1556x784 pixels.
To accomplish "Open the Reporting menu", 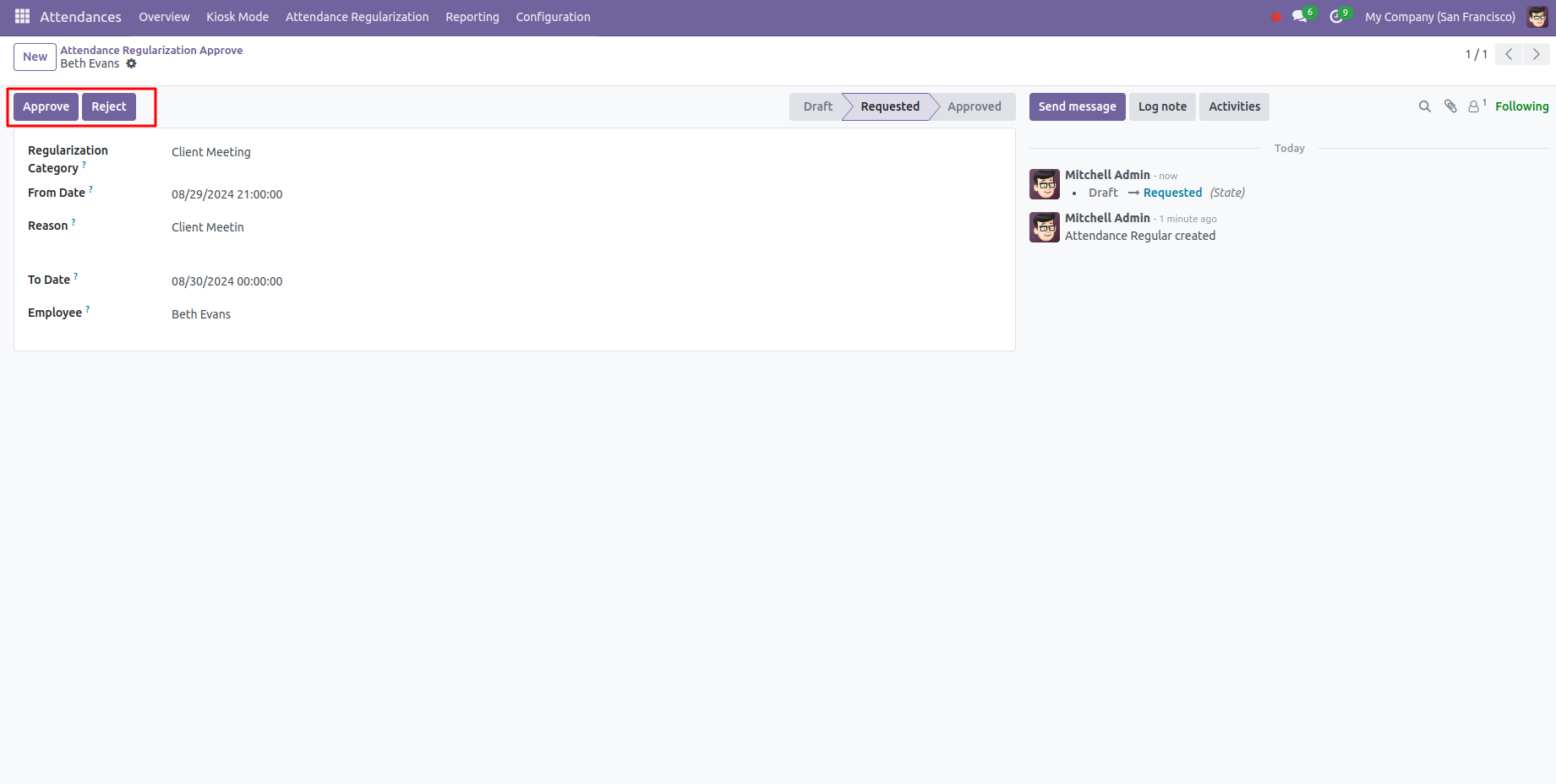I will tap(472, 17).
